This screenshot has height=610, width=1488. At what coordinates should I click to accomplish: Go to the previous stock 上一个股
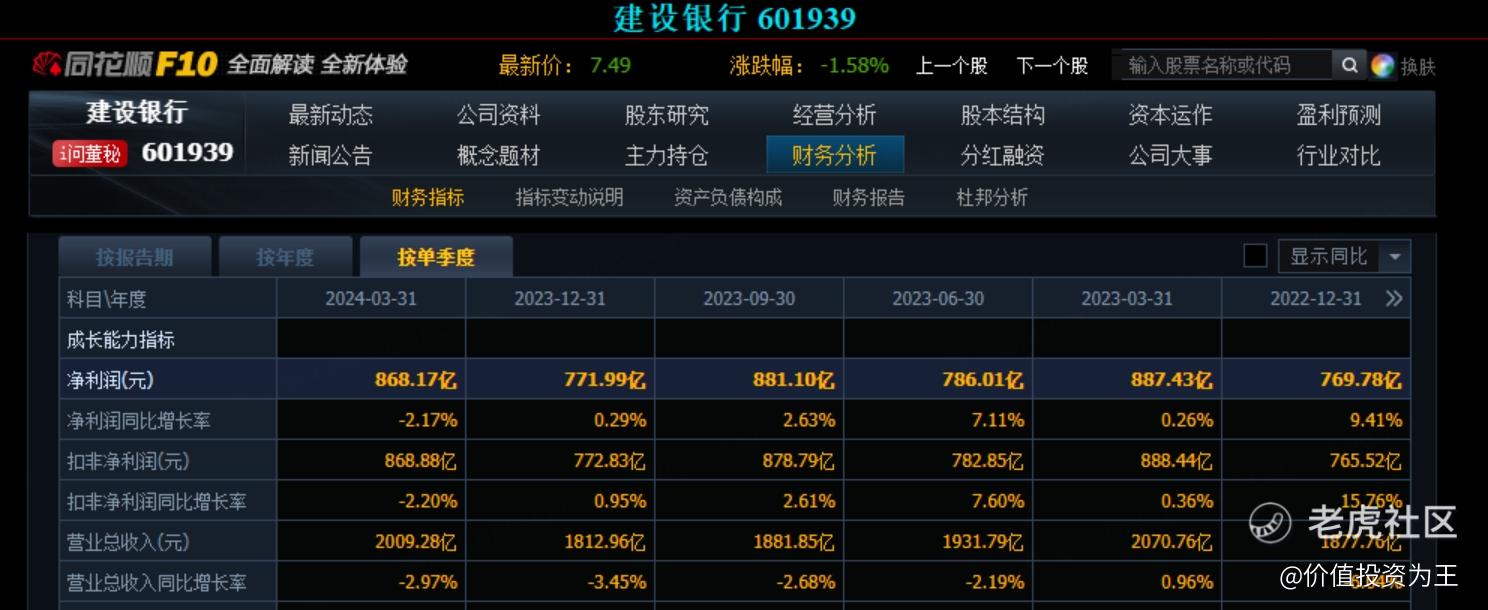pos(951,66)
